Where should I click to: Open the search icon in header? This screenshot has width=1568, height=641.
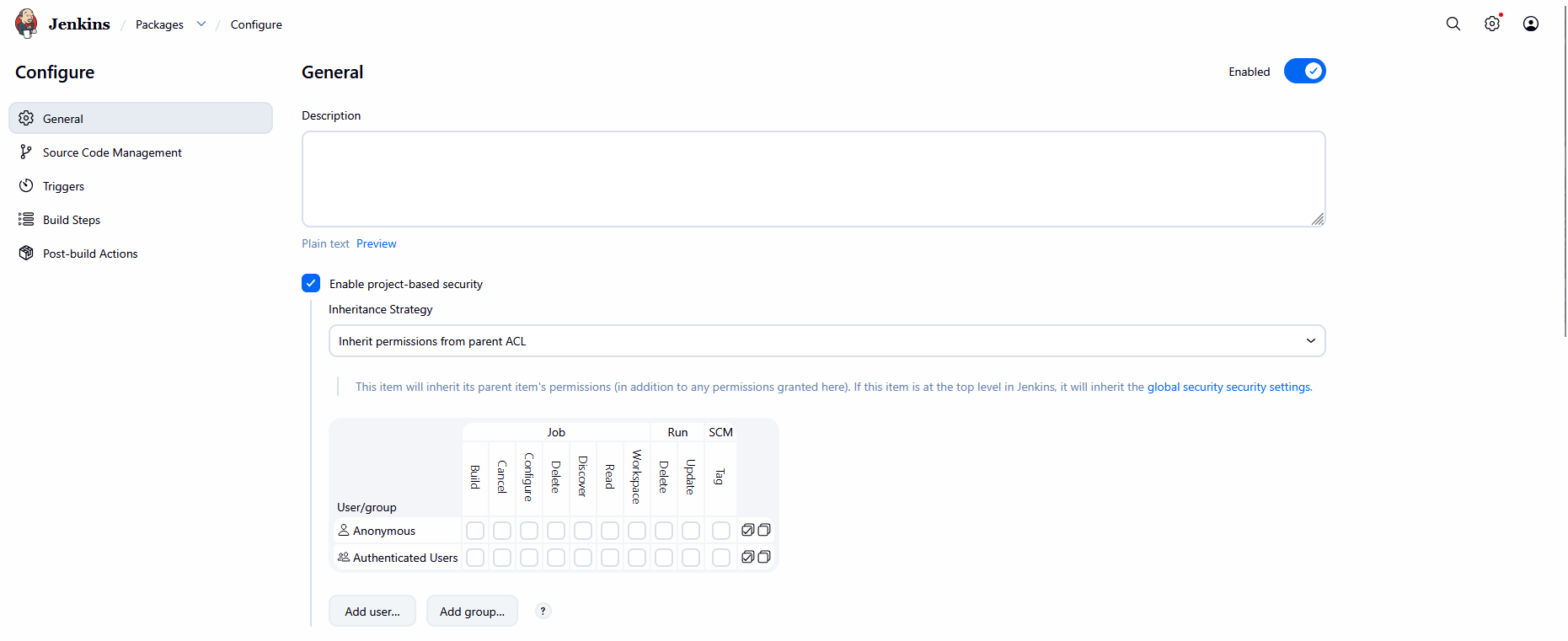(1453, 24)
